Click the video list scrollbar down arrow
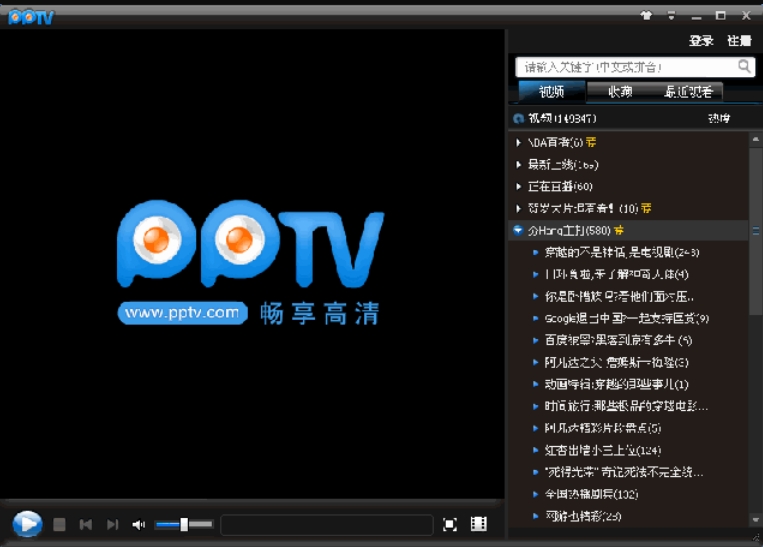Image resolution: width=763 pixels, height=547 pixels. coord(755,520)
